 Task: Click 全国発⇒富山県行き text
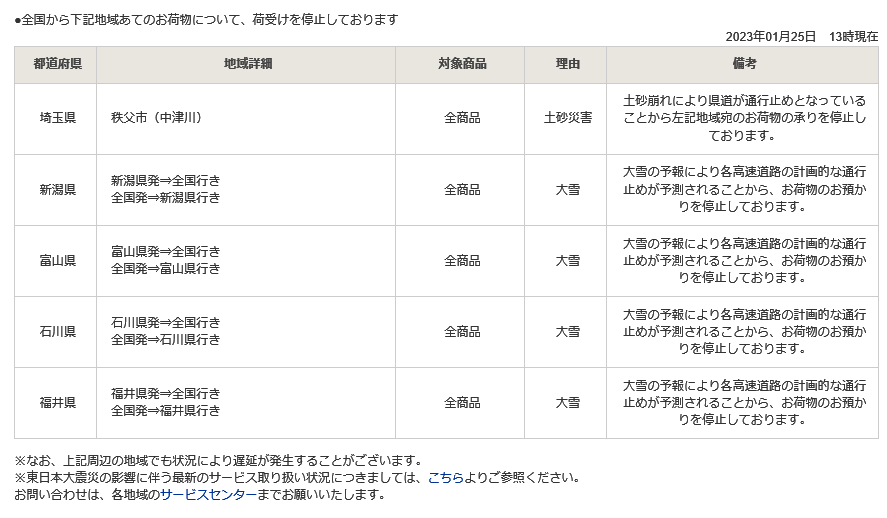[x=165, y=269]
